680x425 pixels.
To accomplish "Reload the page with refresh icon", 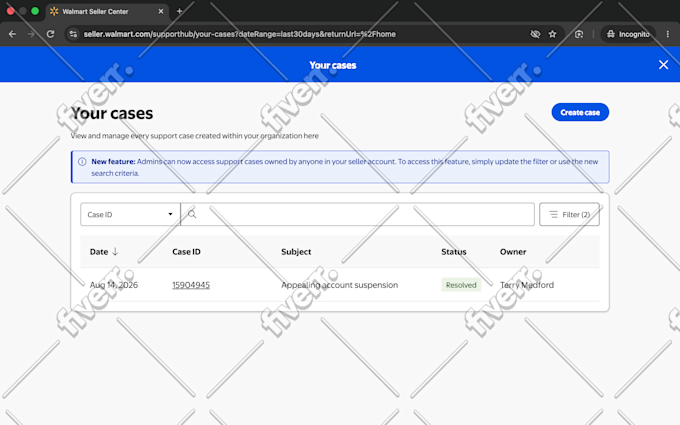I will pyautogui.click(x=50, y=34).
